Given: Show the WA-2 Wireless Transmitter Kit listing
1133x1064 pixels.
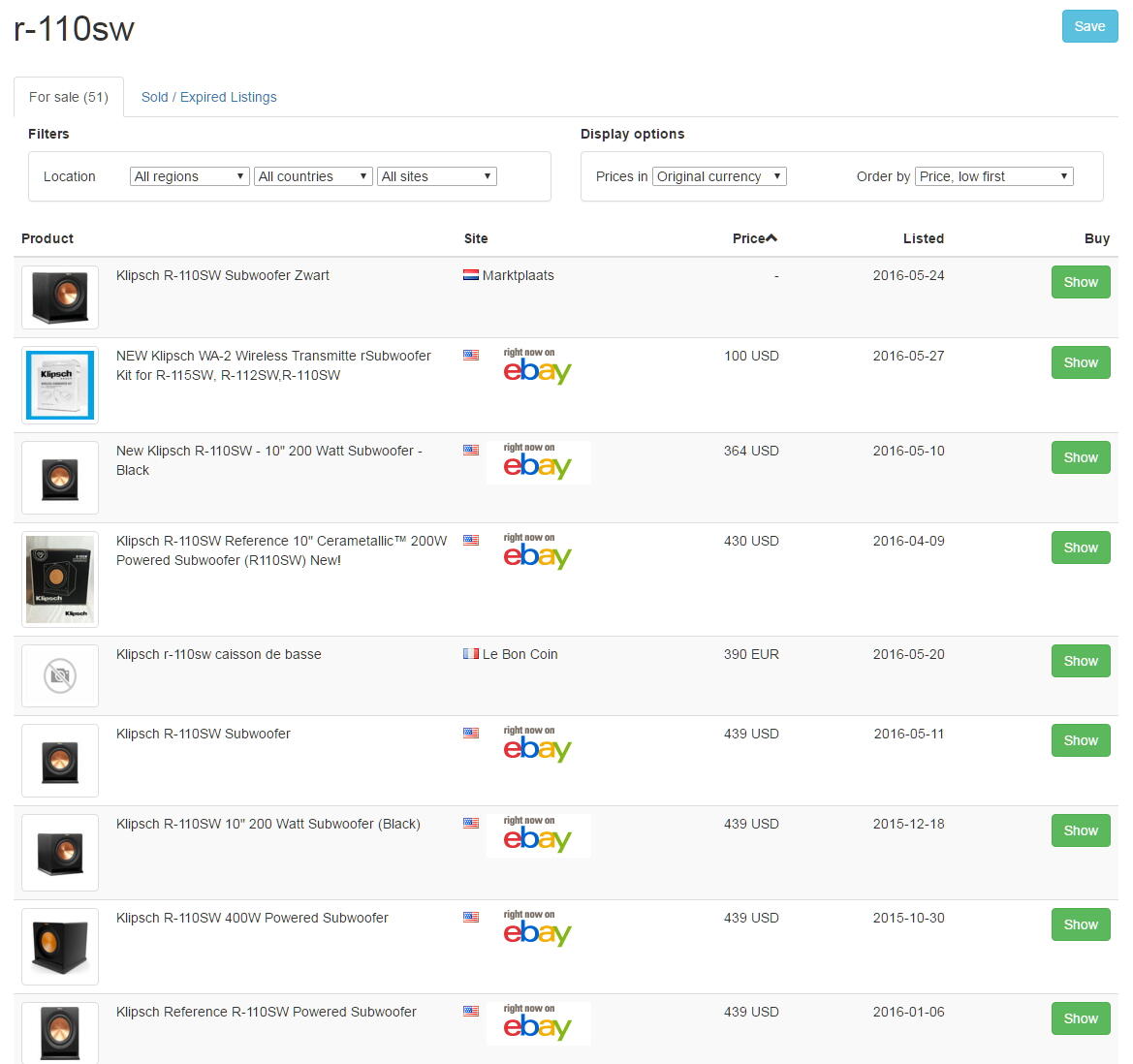Looking at the screenshot, I should (1081, 362).
